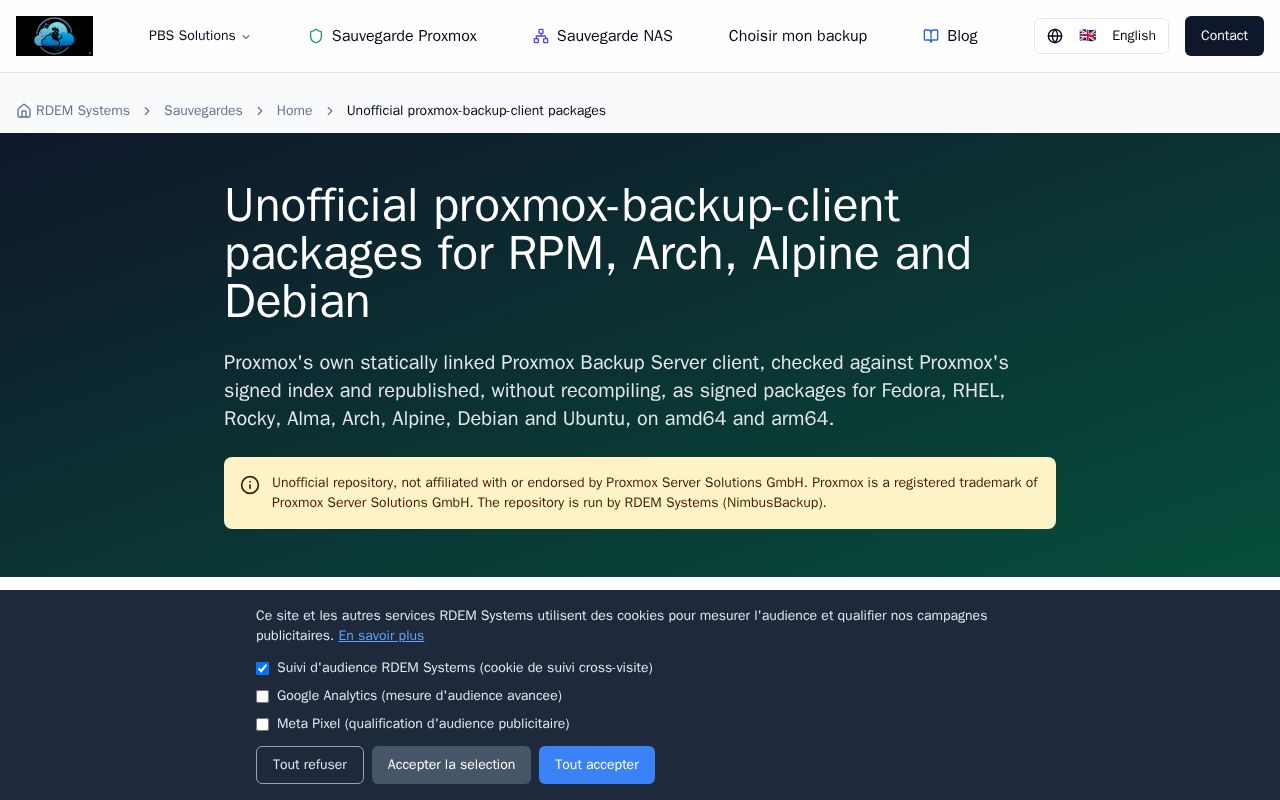Untick the Suivi d'audience RDEM Systems checkbox
The image size is (1280, 800).
click(x=262, y=668)
